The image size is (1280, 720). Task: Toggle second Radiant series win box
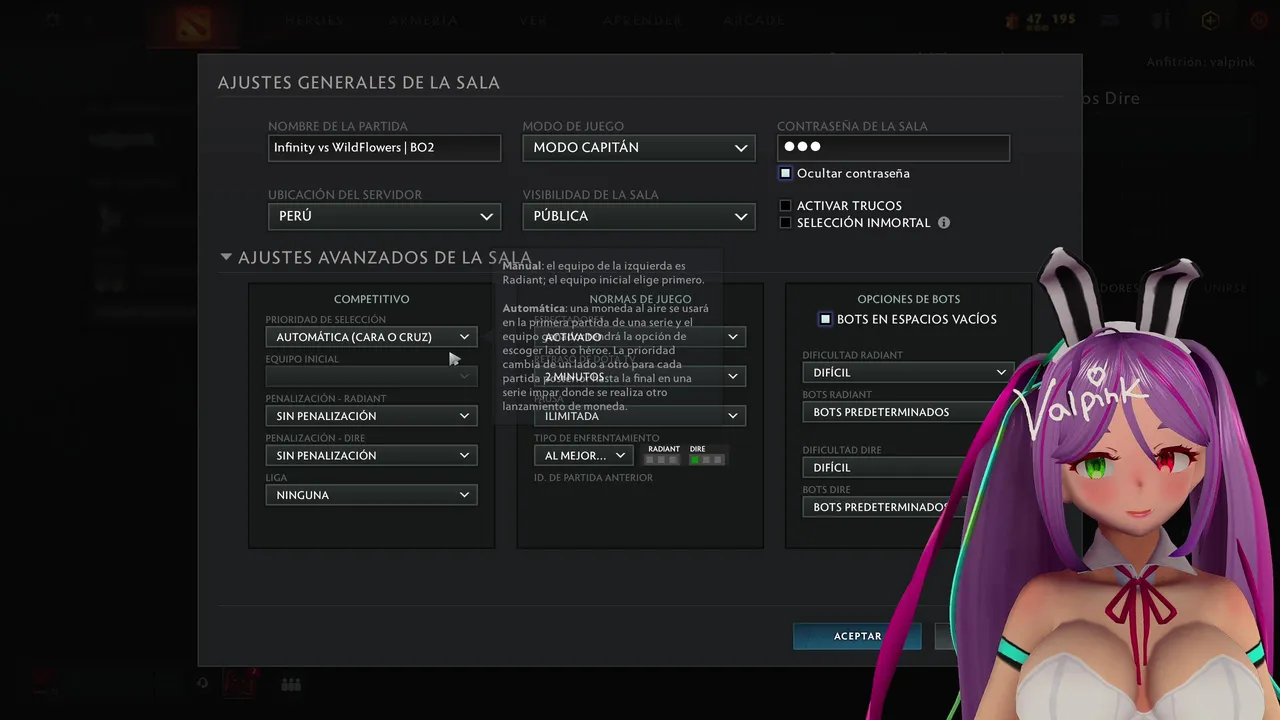[x=663, y=460]
